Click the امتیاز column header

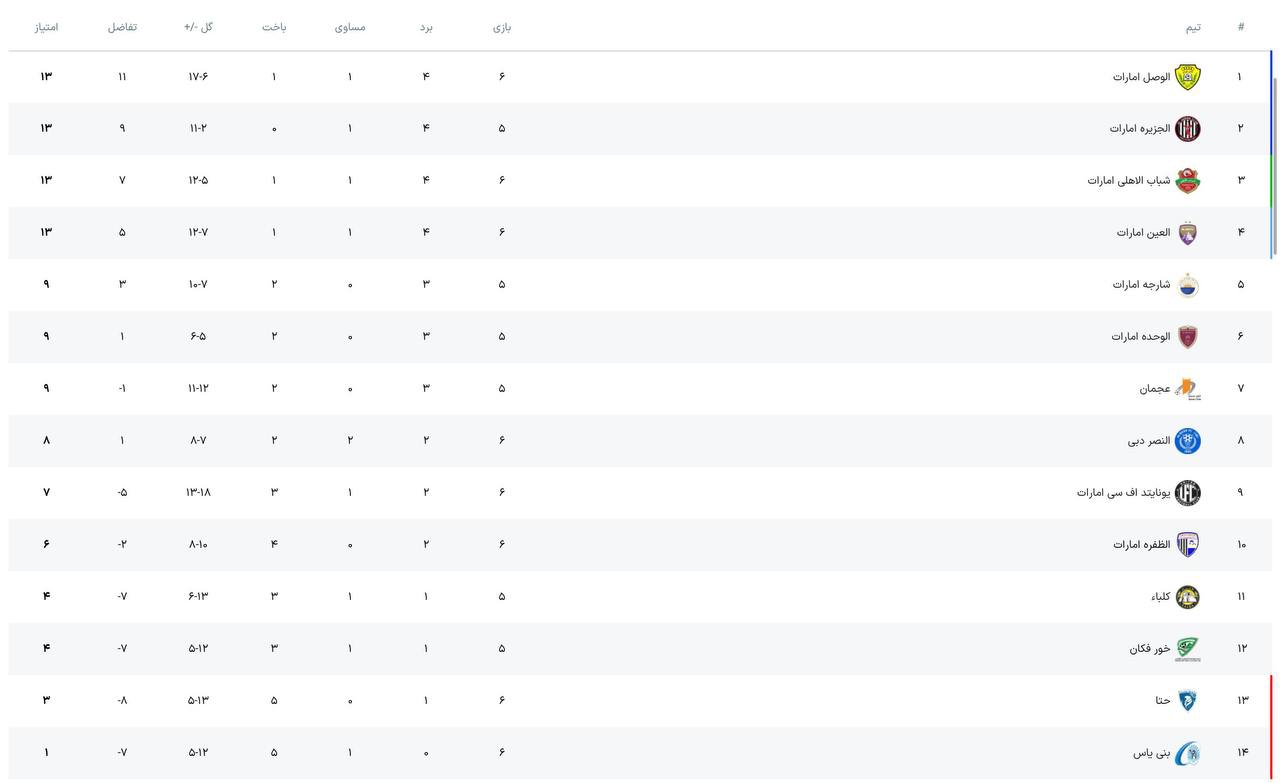pos(46,27)
